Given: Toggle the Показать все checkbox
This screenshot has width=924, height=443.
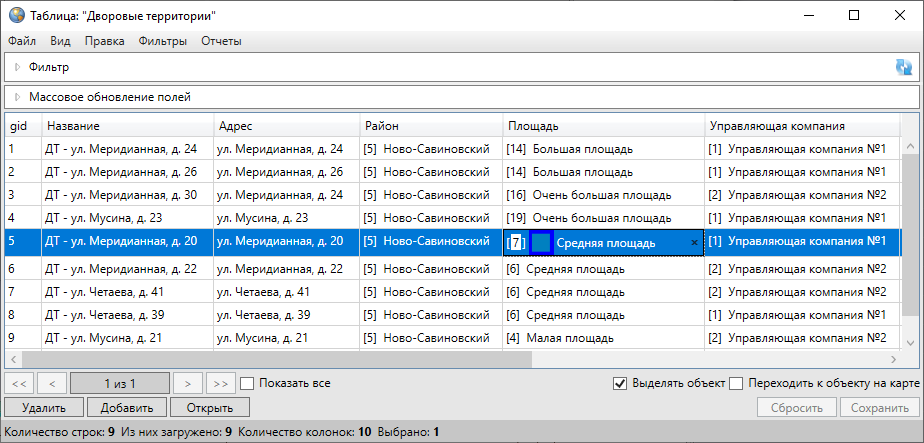Looking at the screenshot, I should tap(248, 383).
